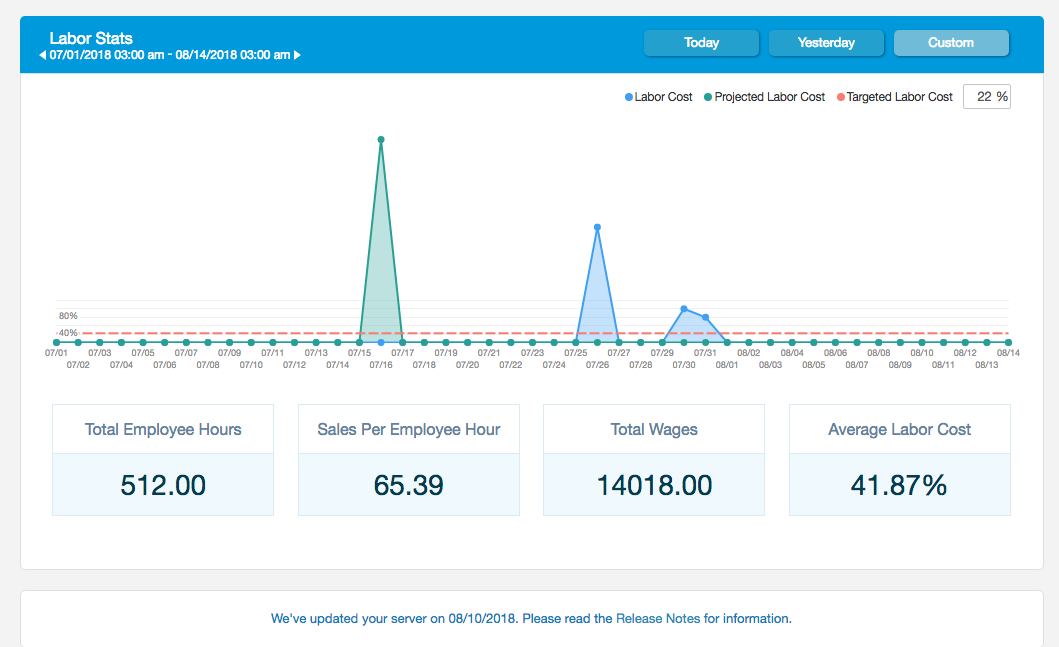Click the Labor Stats date range text

(x=170, y=56)
